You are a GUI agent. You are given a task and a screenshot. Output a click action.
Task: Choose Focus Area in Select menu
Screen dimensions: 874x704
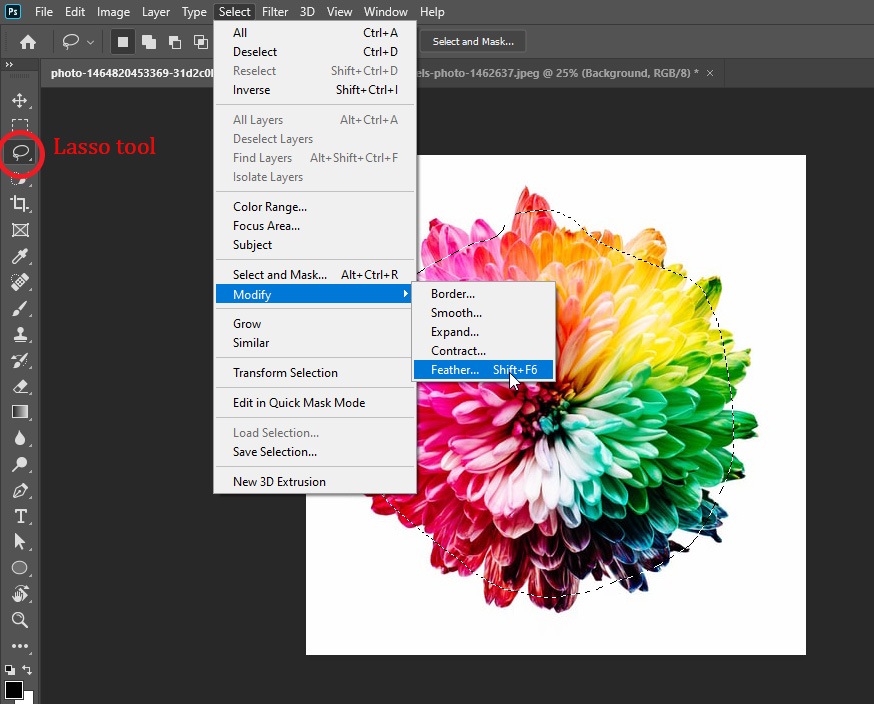point(314,226)
